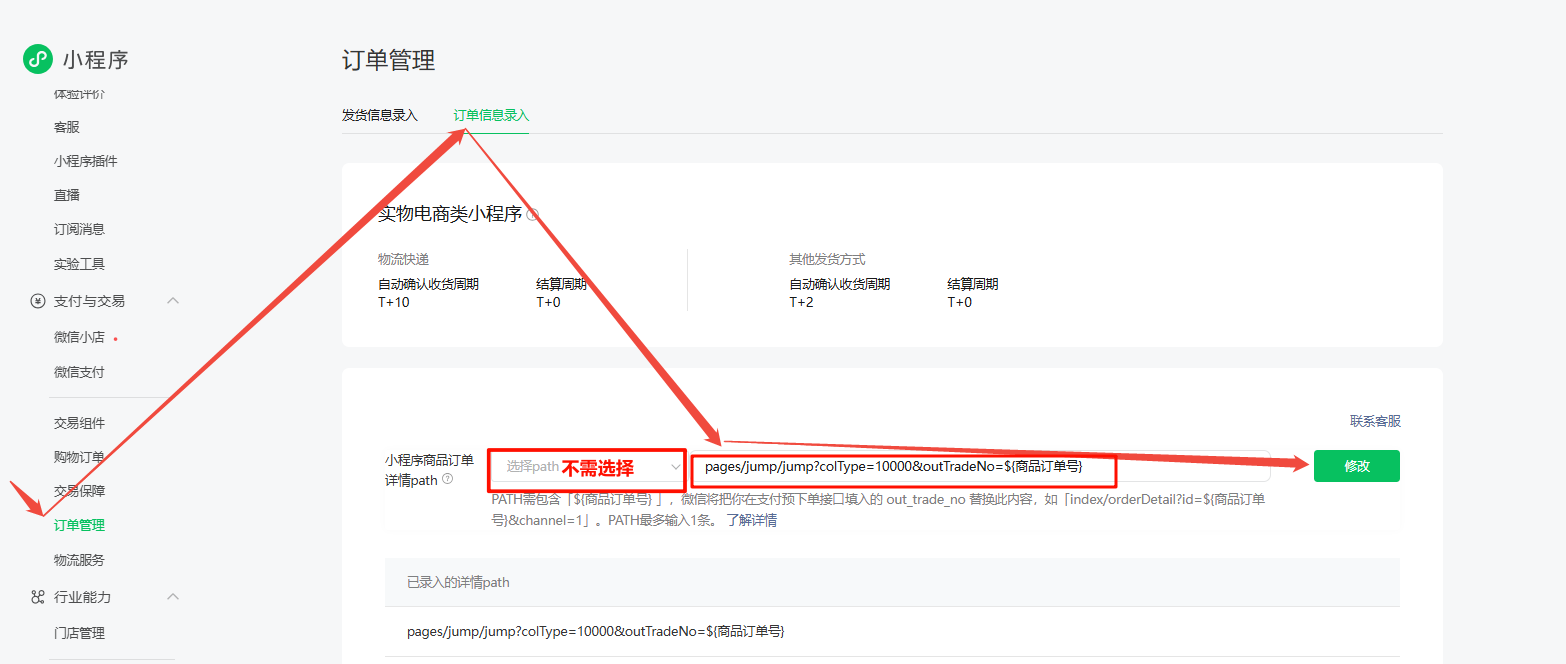Open 直播 in the sidebar
1566x664 pixels.
coord(67,195)
